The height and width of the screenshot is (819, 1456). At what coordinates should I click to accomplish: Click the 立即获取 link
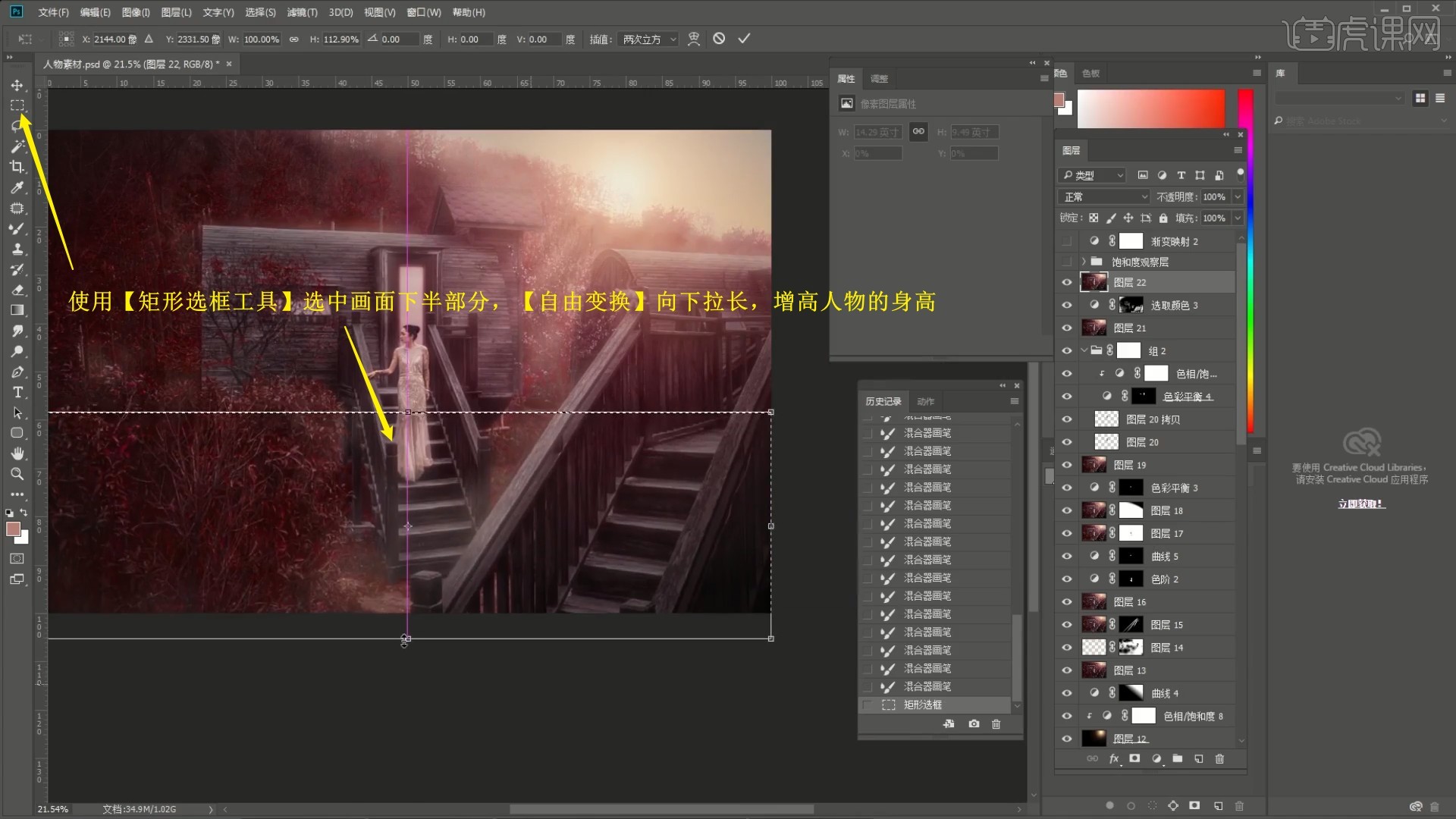[x=1361, y=504]
